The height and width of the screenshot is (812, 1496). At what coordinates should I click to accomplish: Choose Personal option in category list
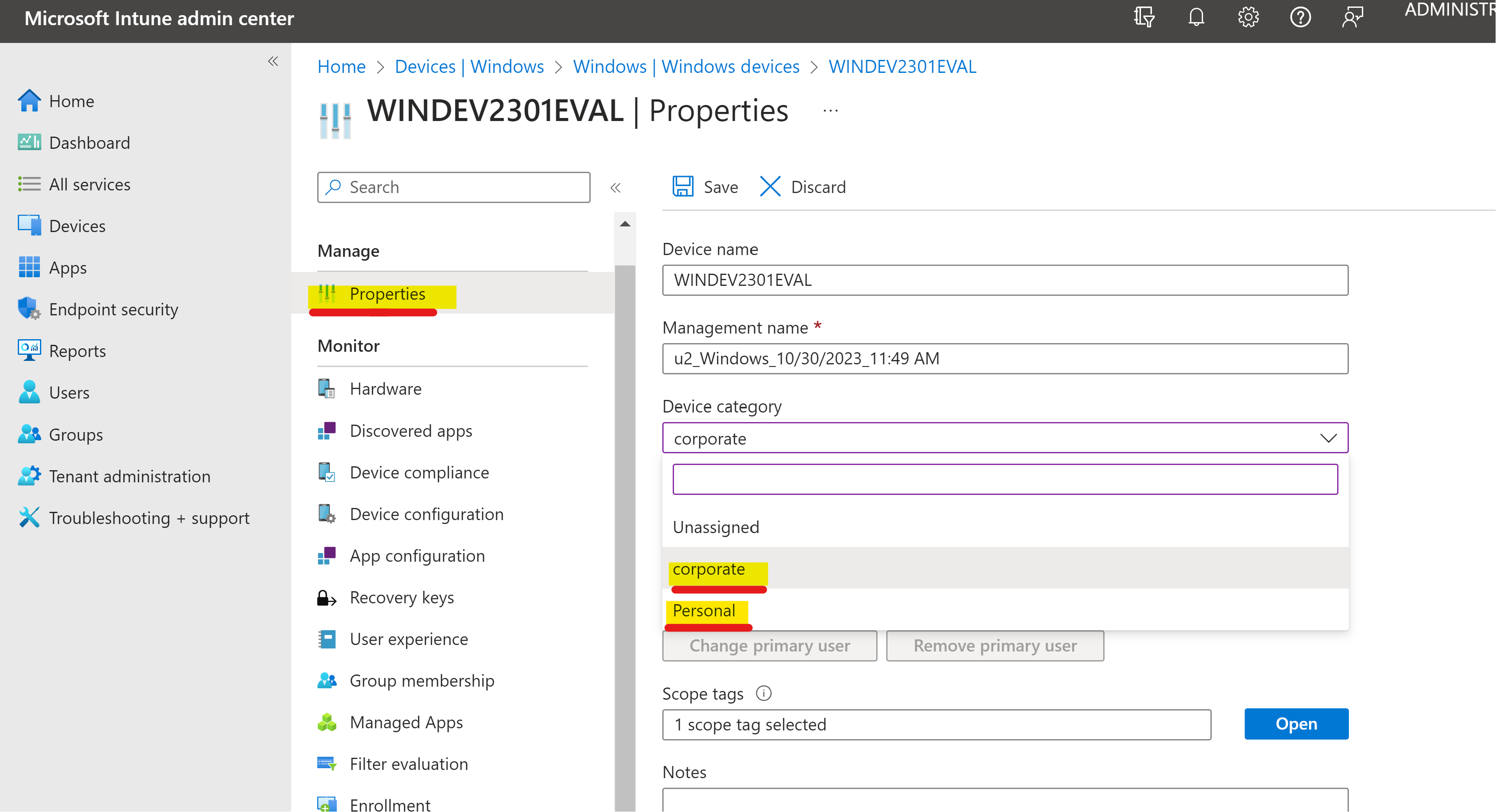coord(1005,610)
